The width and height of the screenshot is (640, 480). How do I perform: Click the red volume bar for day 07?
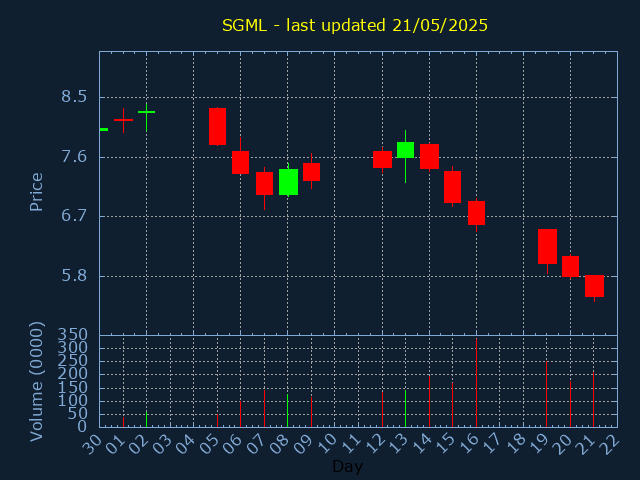pos(264,409)
